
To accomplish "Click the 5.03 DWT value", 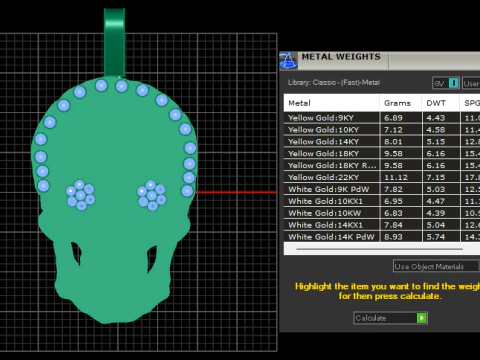I will [x=436, y=189].
